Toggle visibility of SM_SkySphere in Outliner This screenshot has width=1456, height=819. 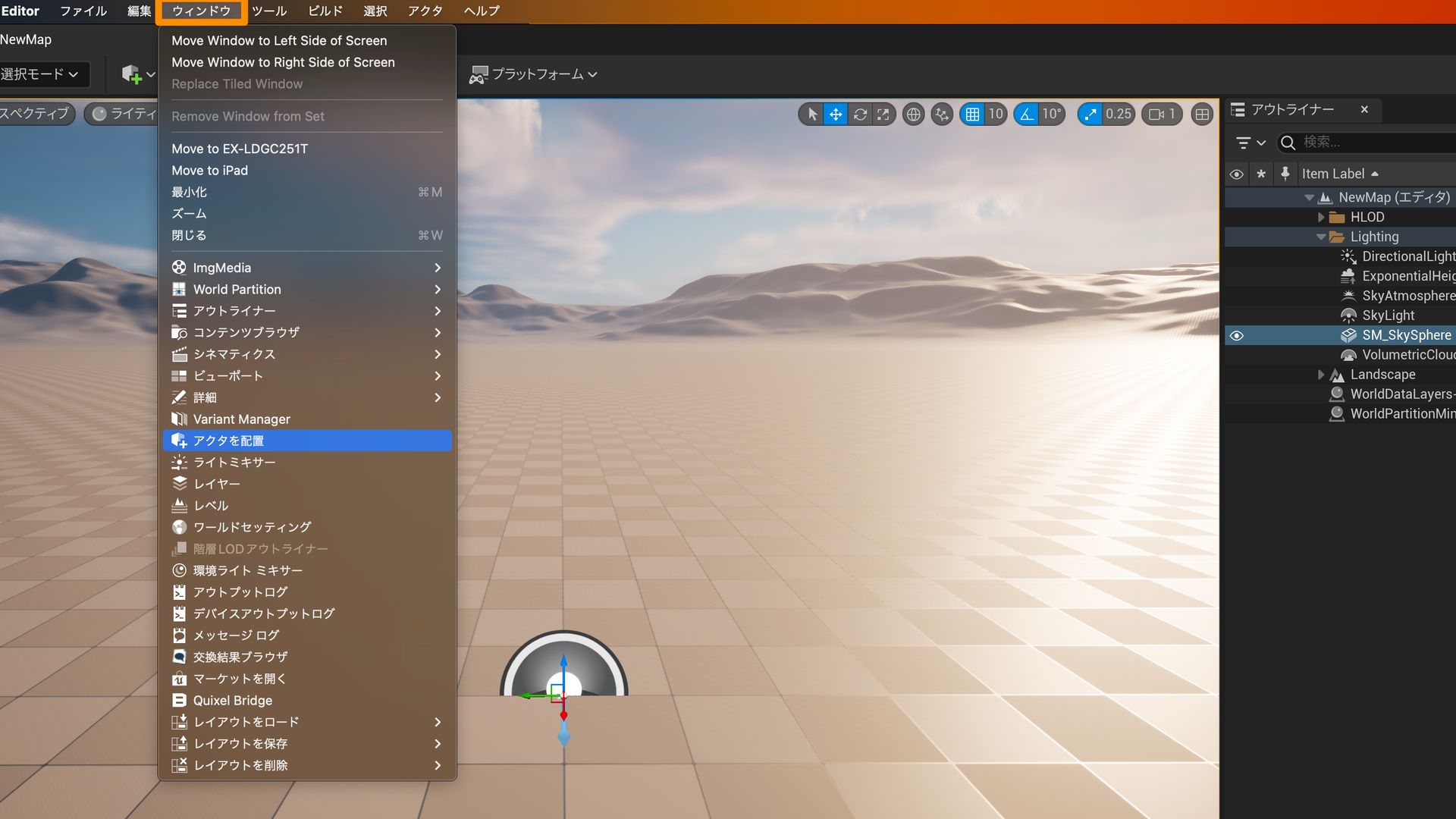pyautogui.click(x=1237, y=335)
